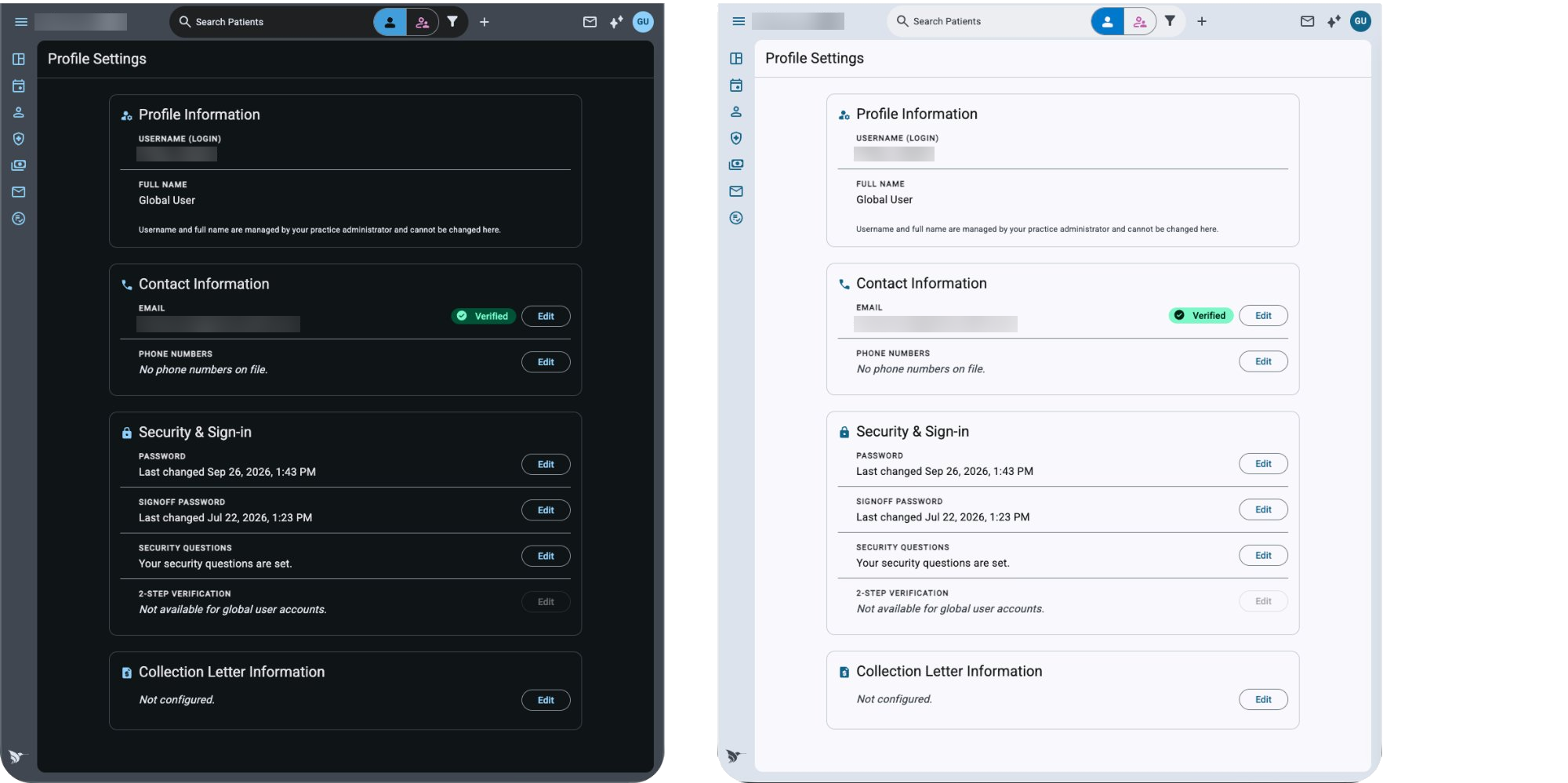Edit phone numbers in dark window
1568x783 pixels.
coord(546,362)
